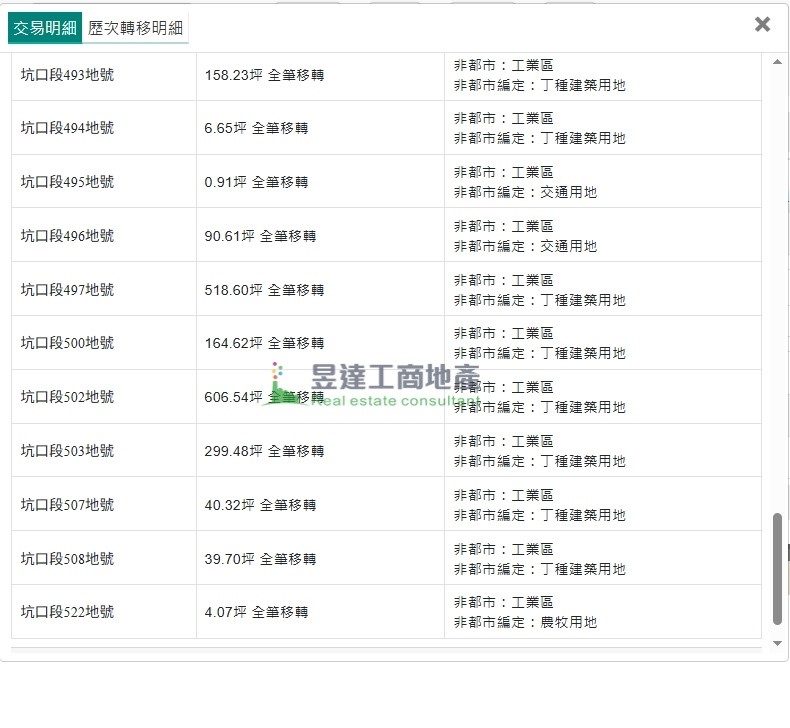Viewport: 790px width, 728px height.
Task: Click the vertical scrollbar thumb
Action: coord(778,570)
